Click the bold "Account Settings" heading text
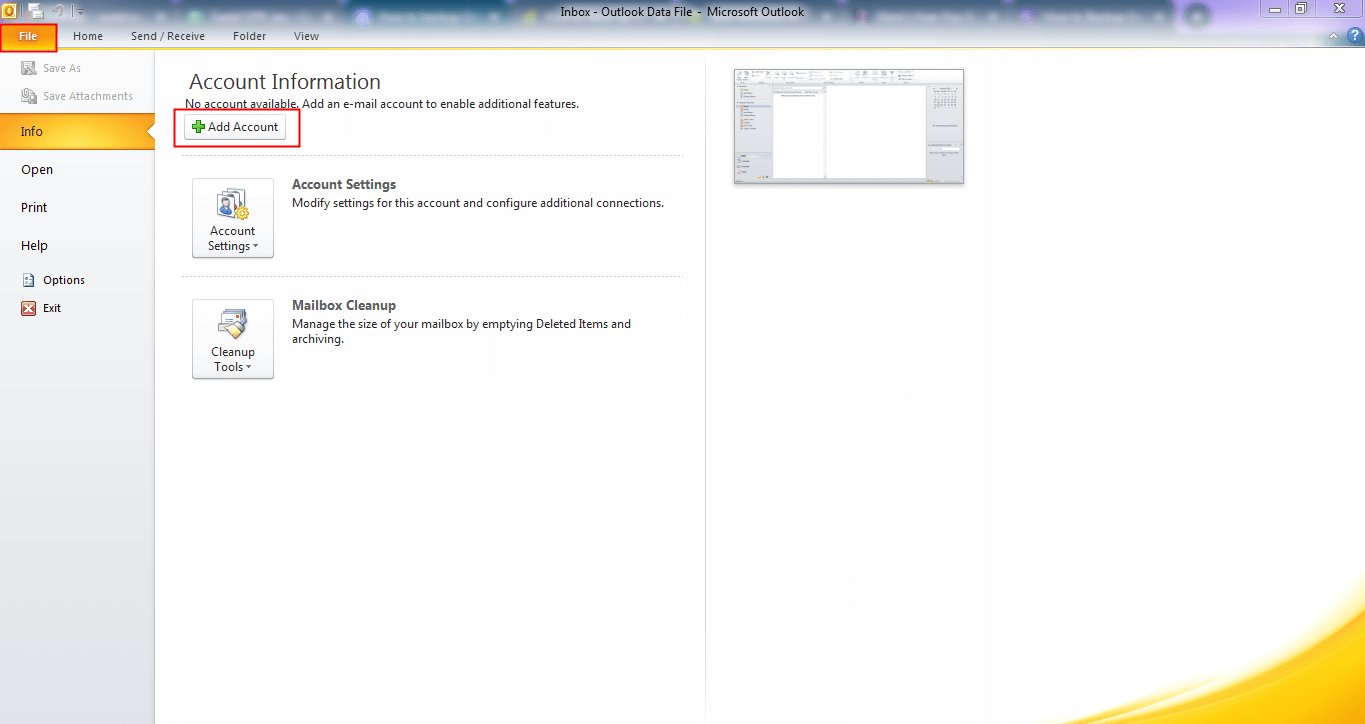Screen dimensions: 1365x724 344,185
